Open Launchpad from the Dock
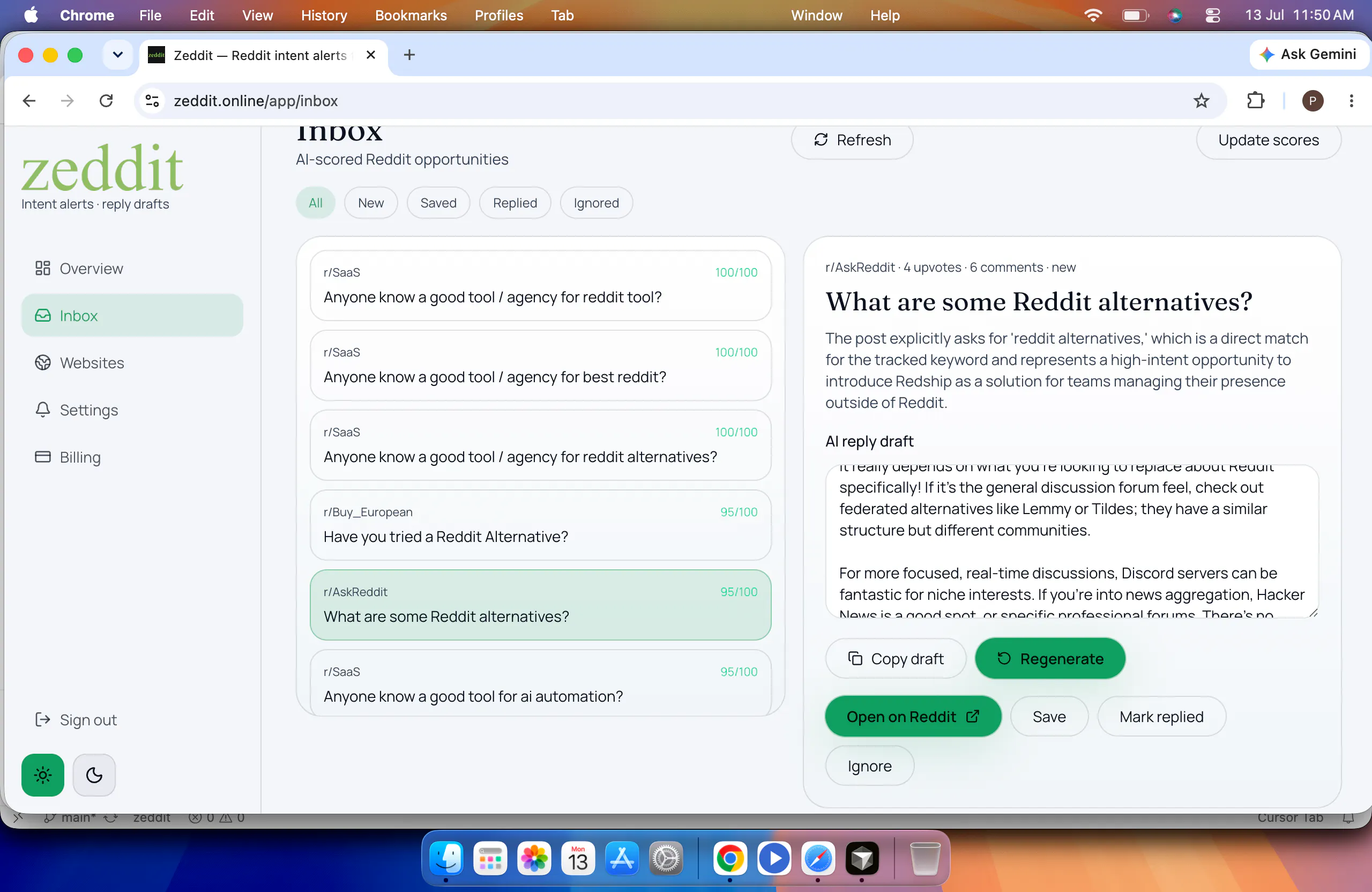This screenshot has width=1372, height=892. click(x=490, y=859)
